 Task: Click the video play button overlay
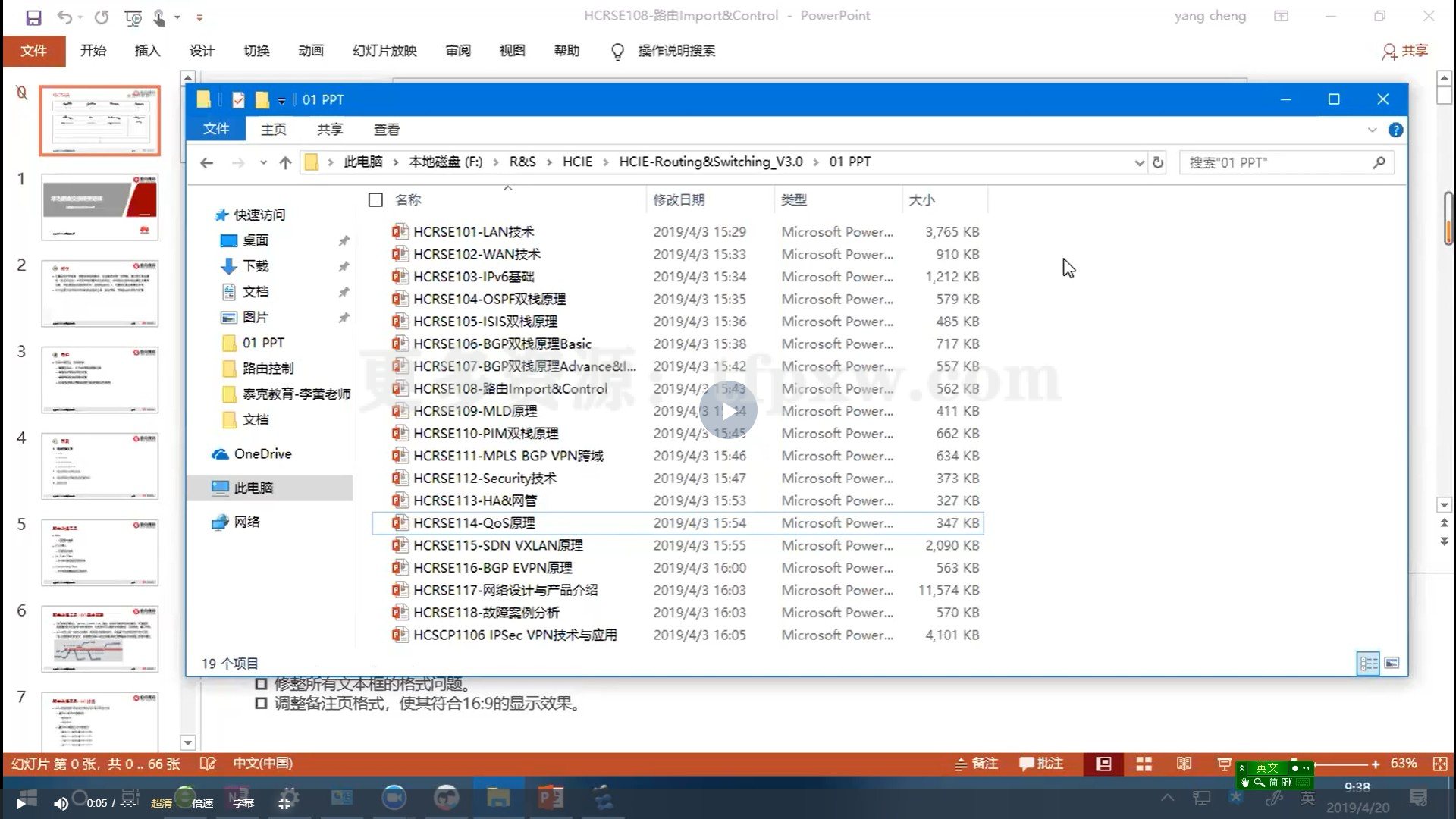(x=728, y=410)
